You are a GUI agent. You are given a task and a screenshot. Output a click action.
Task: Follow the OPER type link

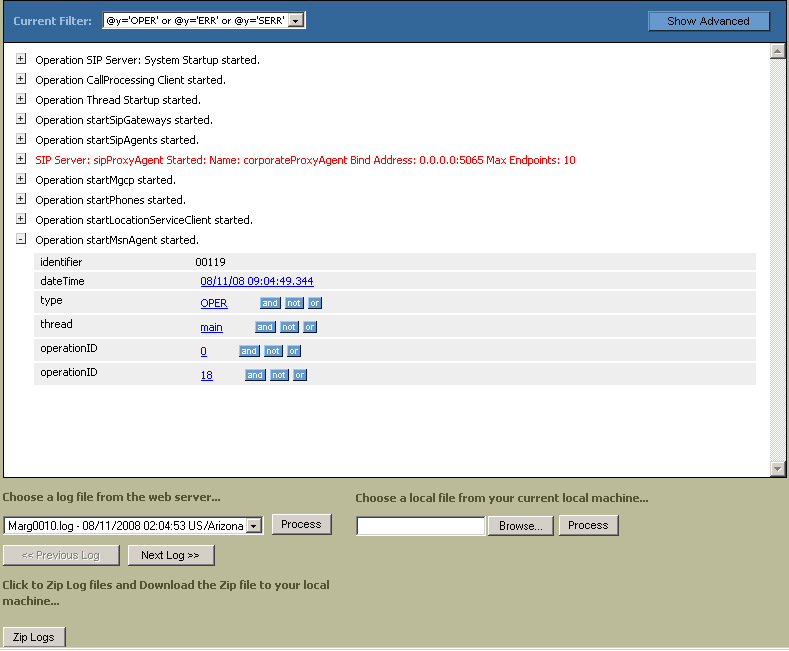pyautogui.click(x=214, y=303)
